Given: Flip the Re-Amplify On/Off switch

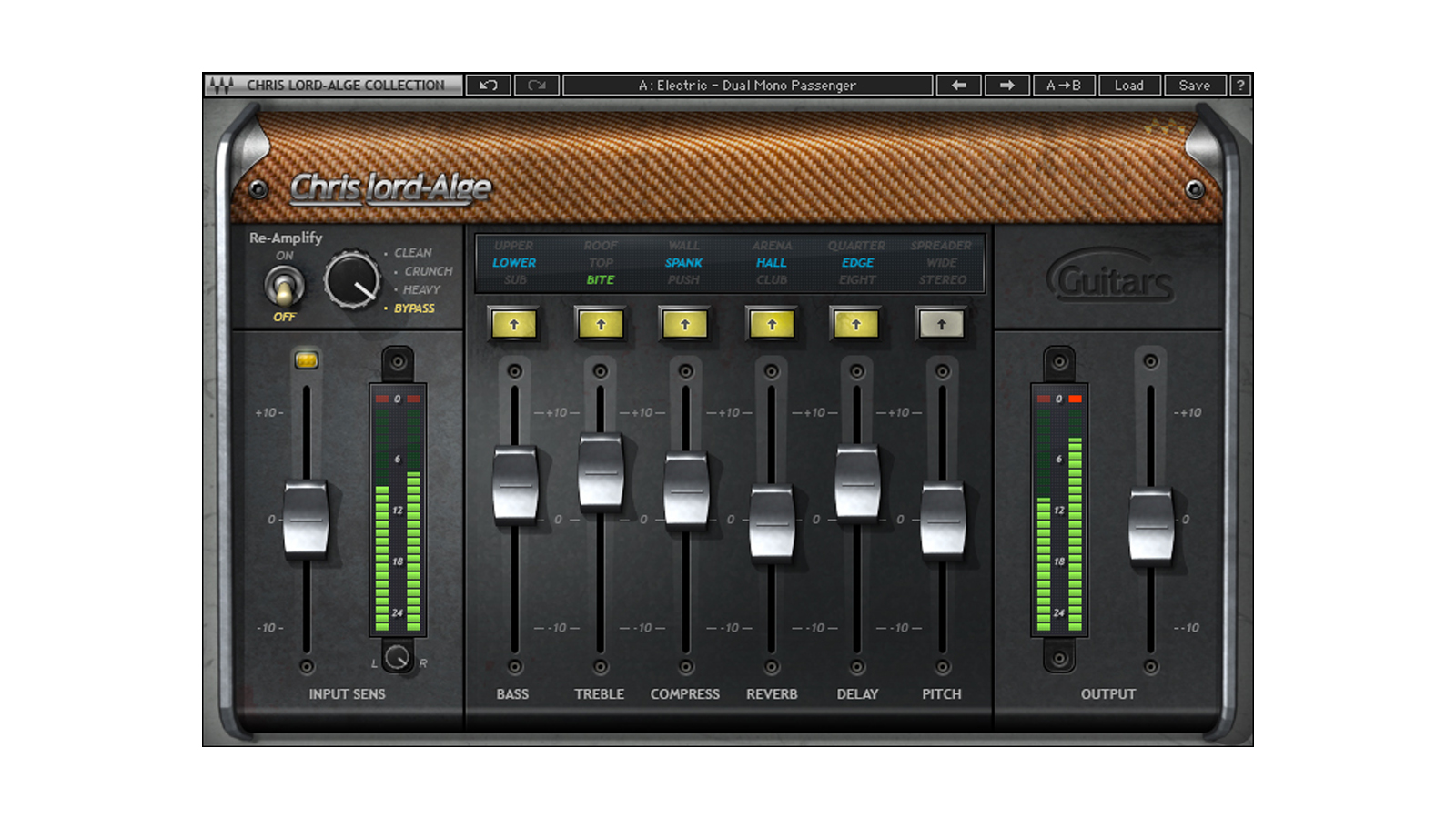Looking at the screenshot, I should tap(284, 288).
